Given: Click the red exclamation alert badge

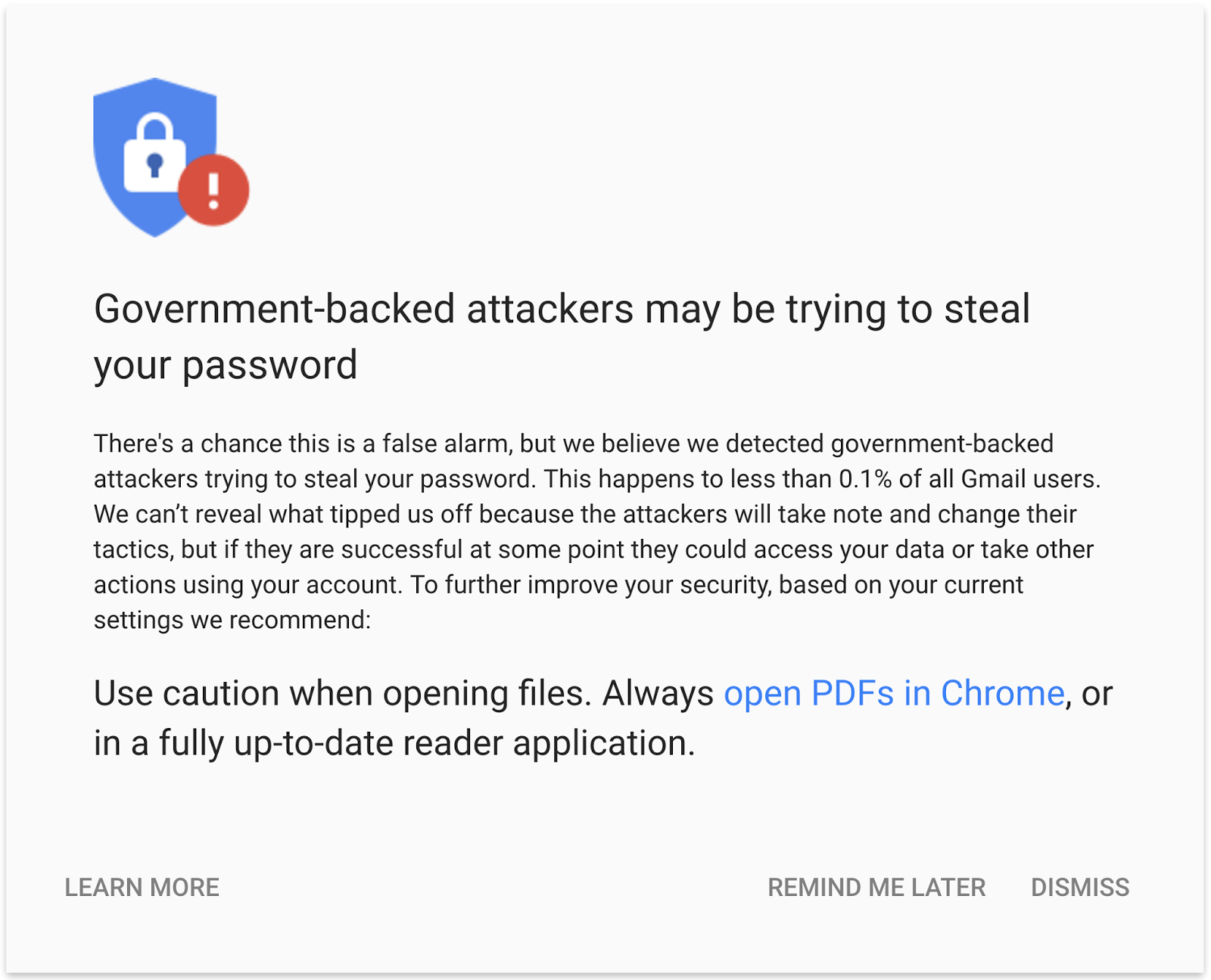Looking at the screenshot, I should [213, 190].
